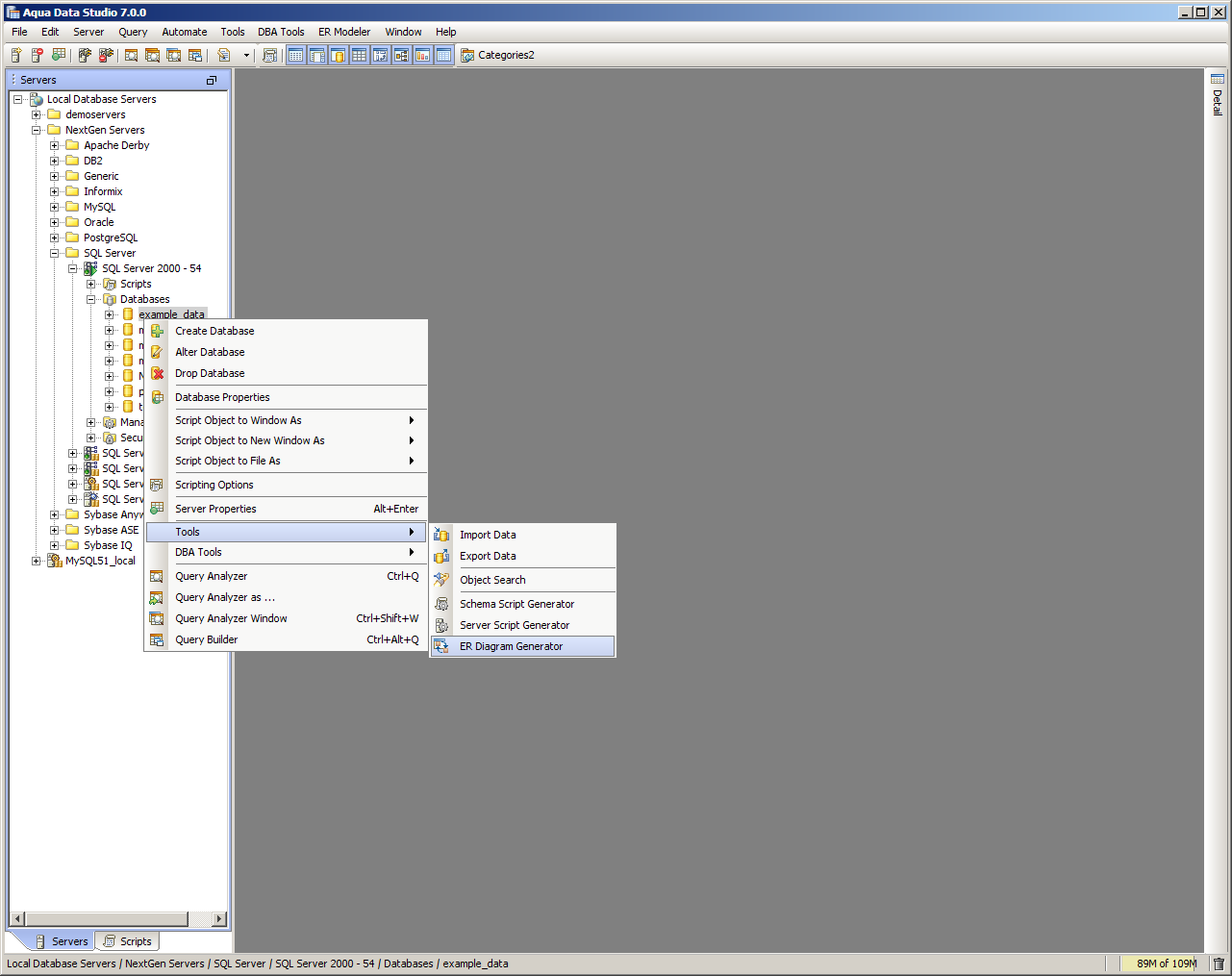Click the Scripting Options icon

click(157, 485)
